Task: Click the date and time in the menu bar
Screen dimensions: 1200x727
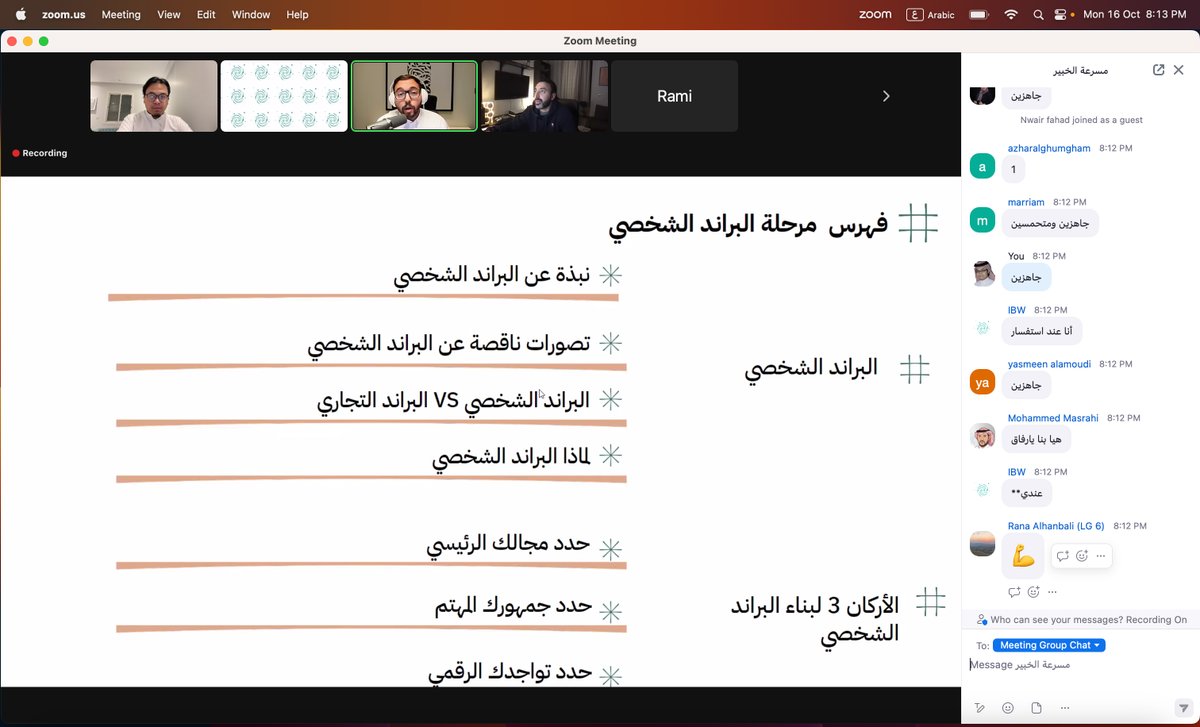Action: pyautogui.click(x=1137, y=14)
